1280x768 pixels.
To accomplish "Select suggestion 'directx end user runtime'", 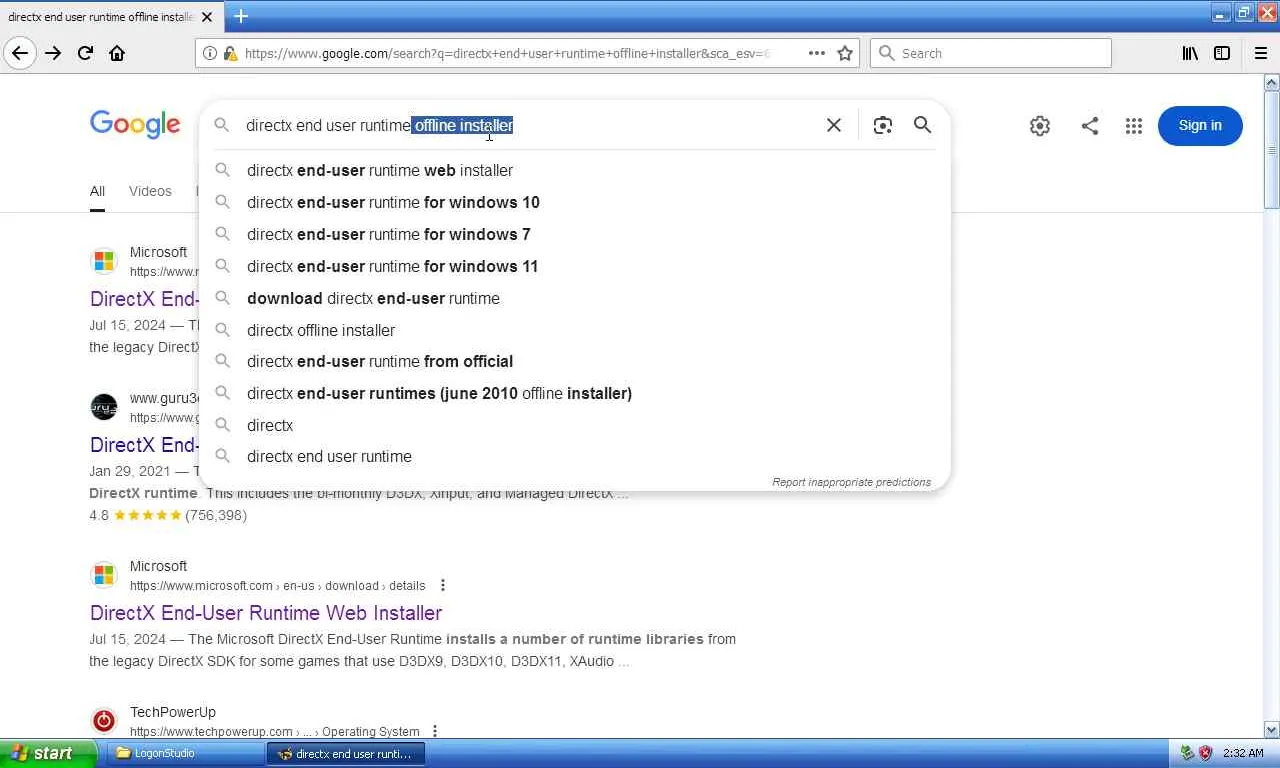I will coord(575,456).
